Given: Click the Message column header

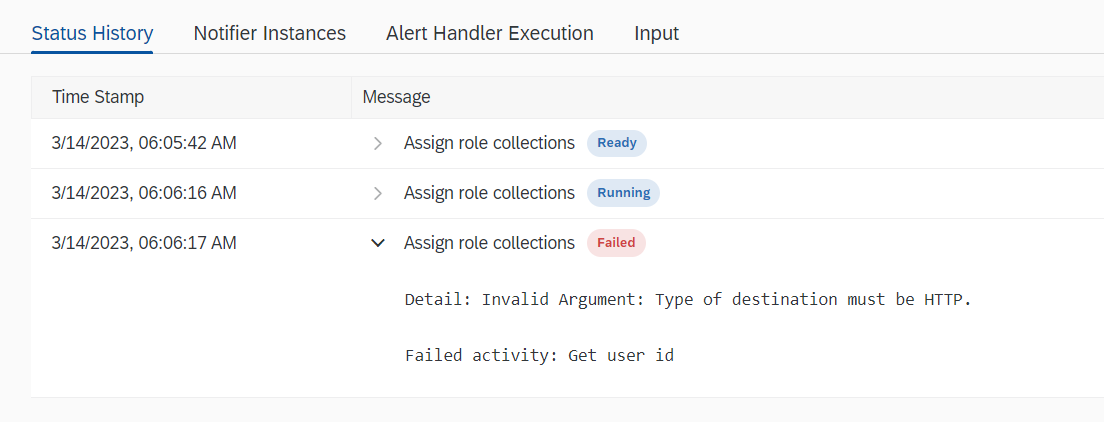Looking at the screenshot, I should tap(396, 97).
